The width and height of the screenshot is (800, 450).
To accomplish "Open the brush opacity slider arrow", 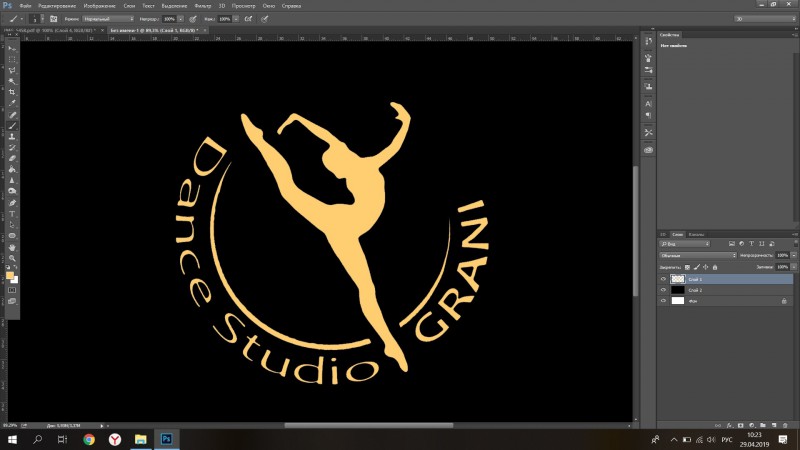I will coord(180,19).
